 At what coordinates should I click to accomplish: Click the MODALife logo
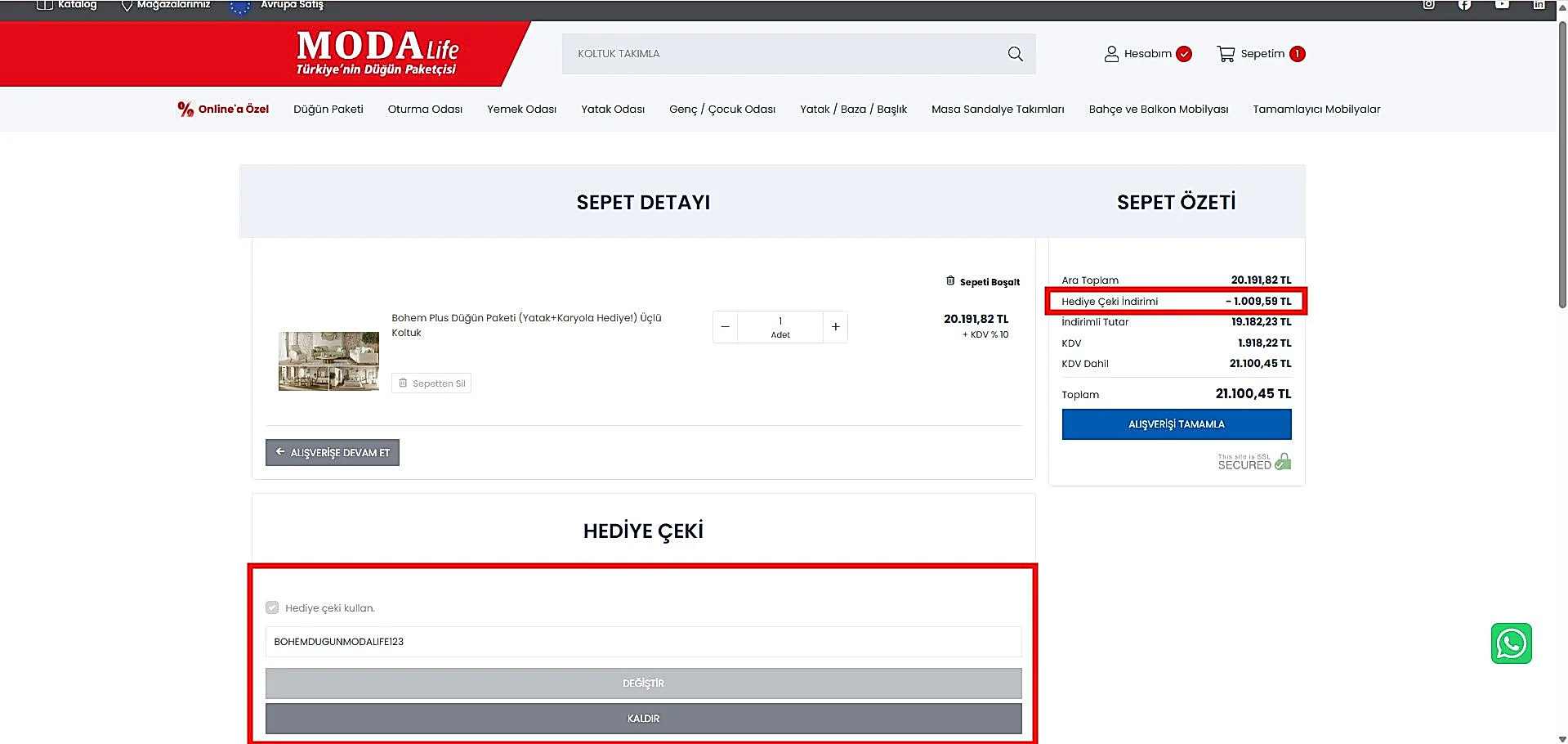pyautogui.click(x=377, y=53)
